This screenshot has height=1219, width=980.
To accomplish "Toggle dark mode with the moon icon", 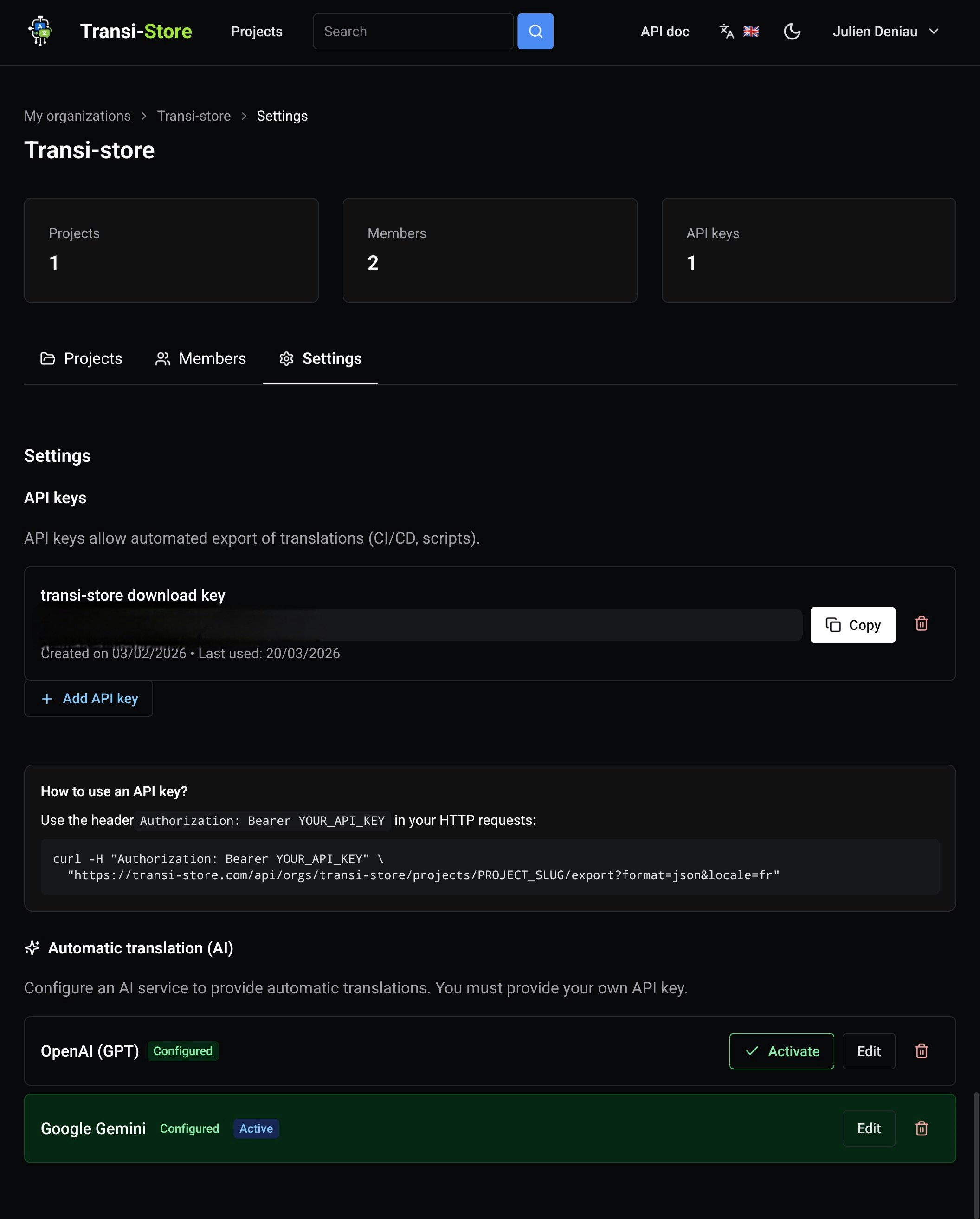I will click(x=792, y=31).
